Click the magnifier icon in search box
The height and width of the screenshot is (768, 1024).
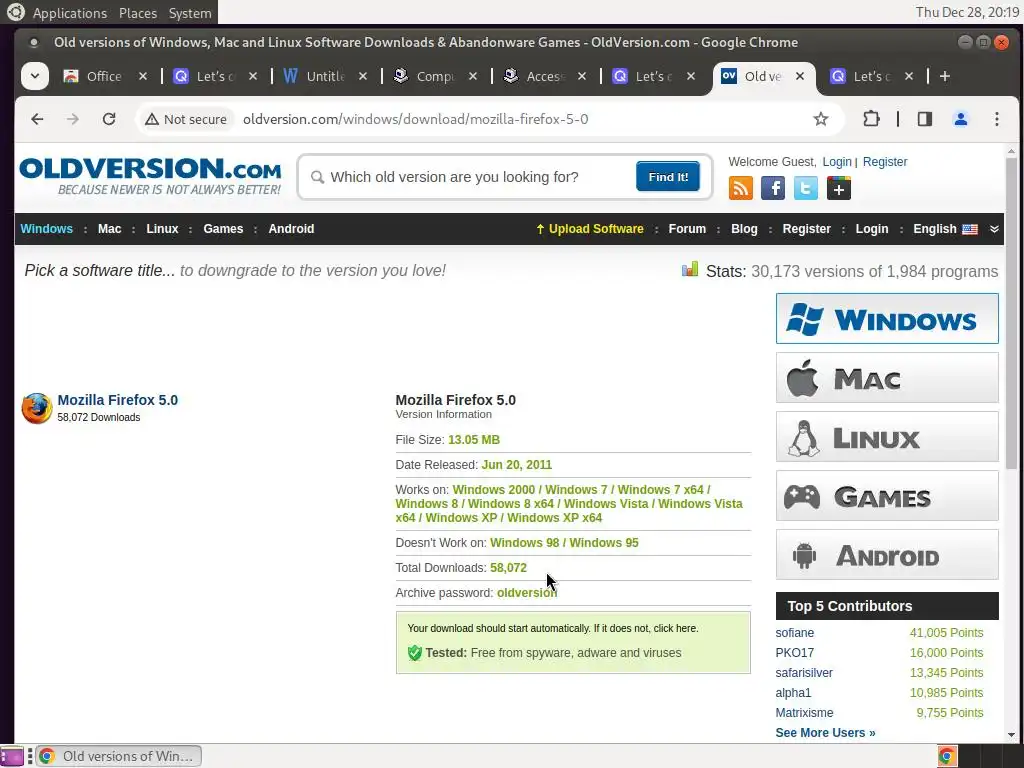click(x=317, y=177)
